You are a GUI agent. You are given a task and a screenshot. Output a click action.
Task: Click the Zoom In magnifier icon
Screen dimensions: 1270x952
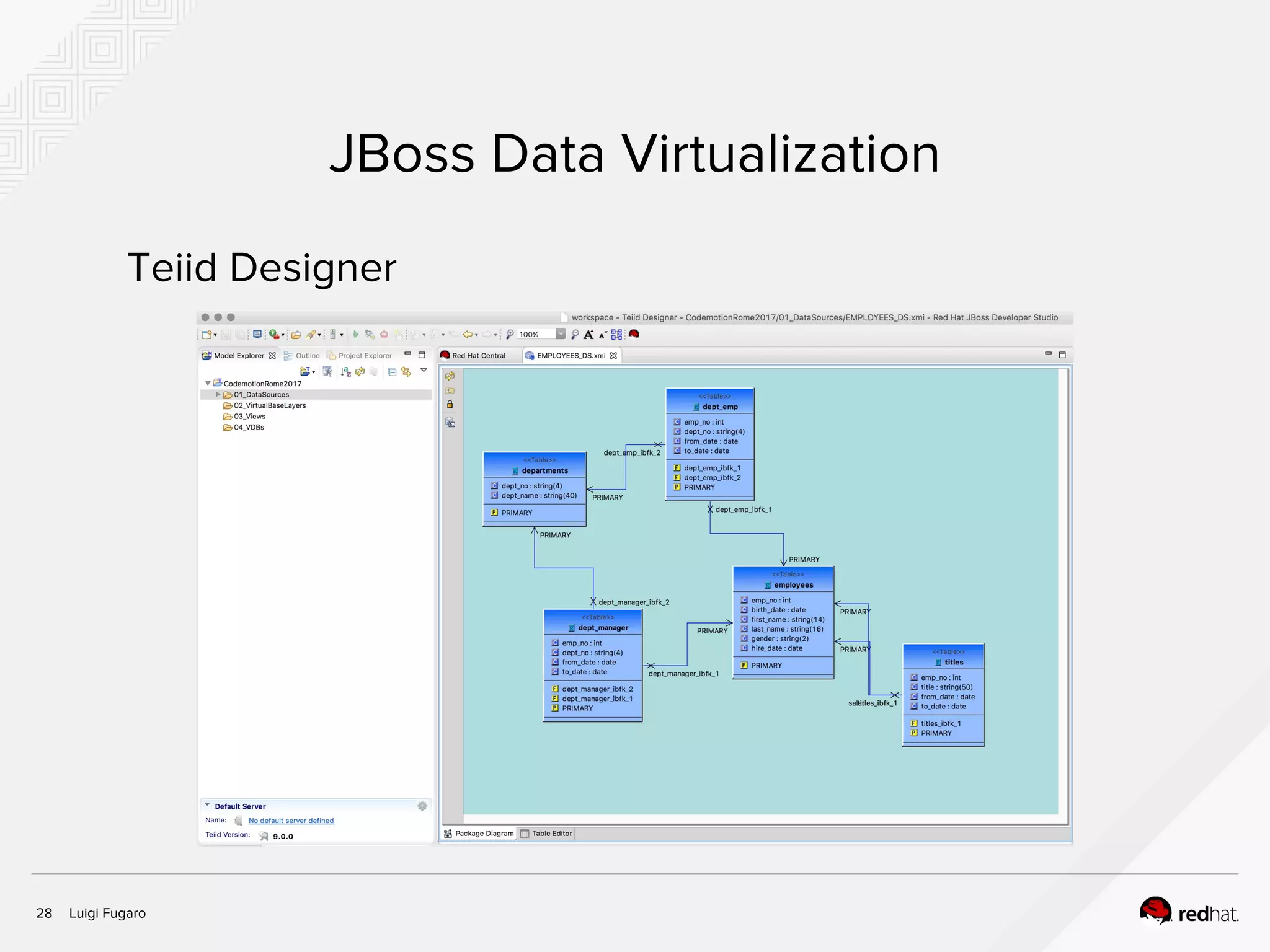pos(510,335)
